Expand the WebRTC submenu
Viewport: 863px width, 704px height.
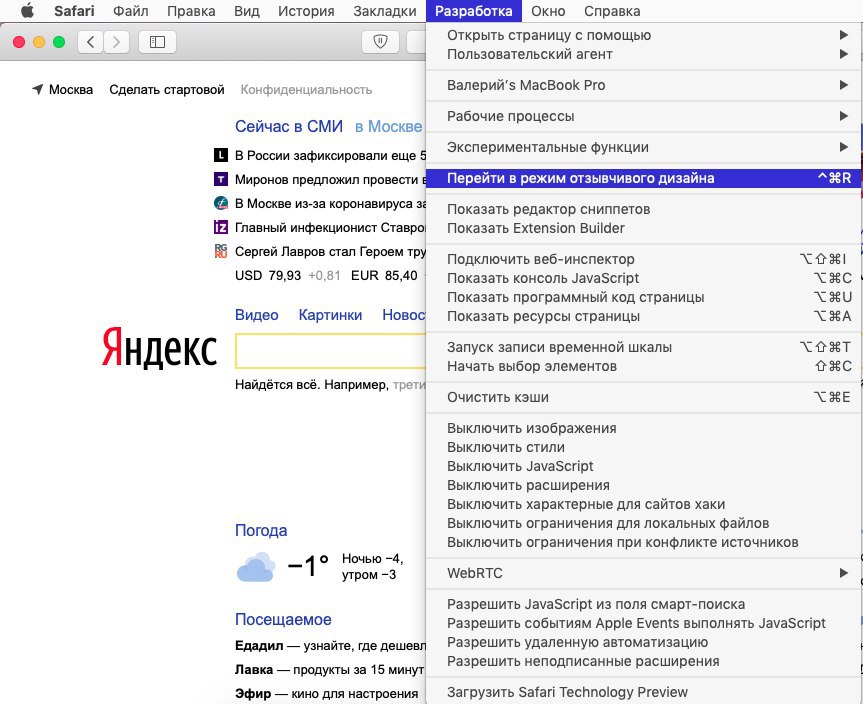(x=643, y=573)
